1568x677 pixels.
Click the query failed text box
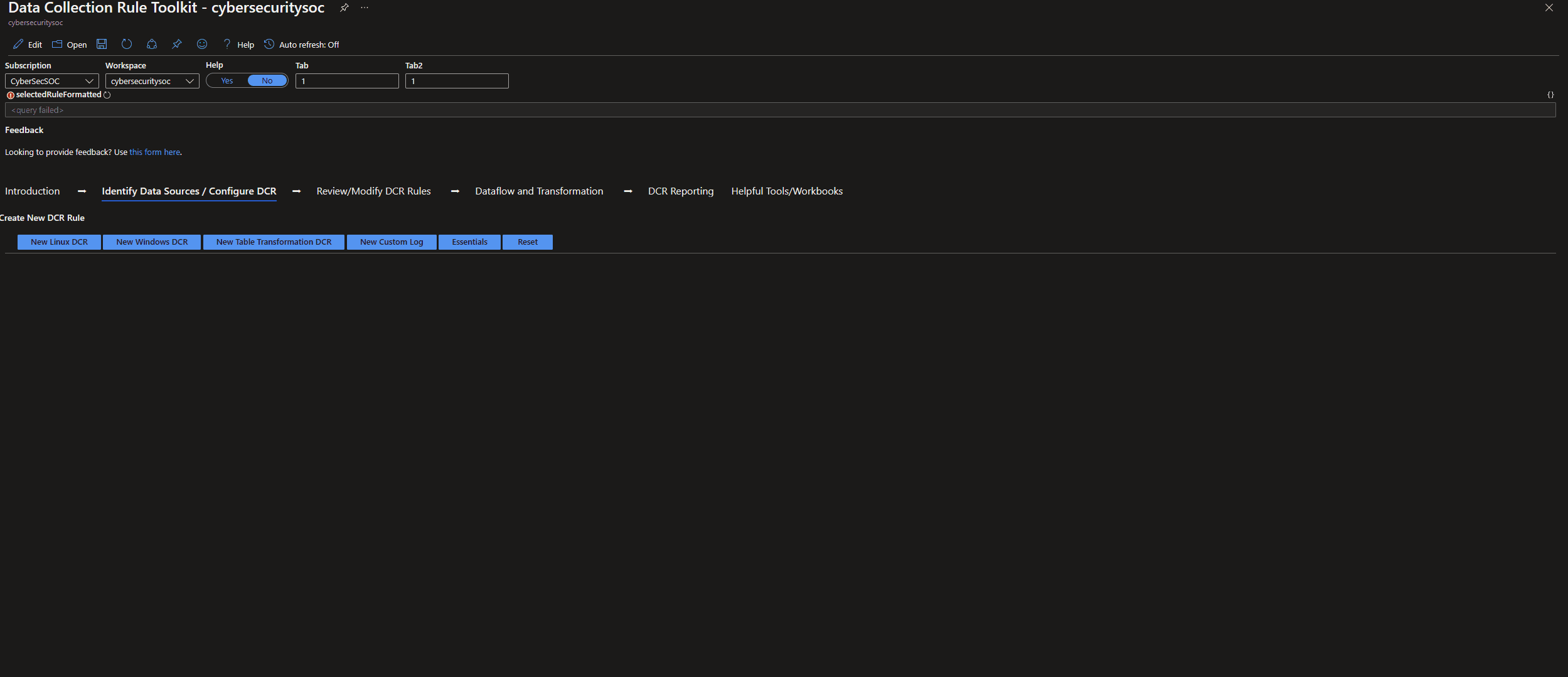(x=780, y=110)
